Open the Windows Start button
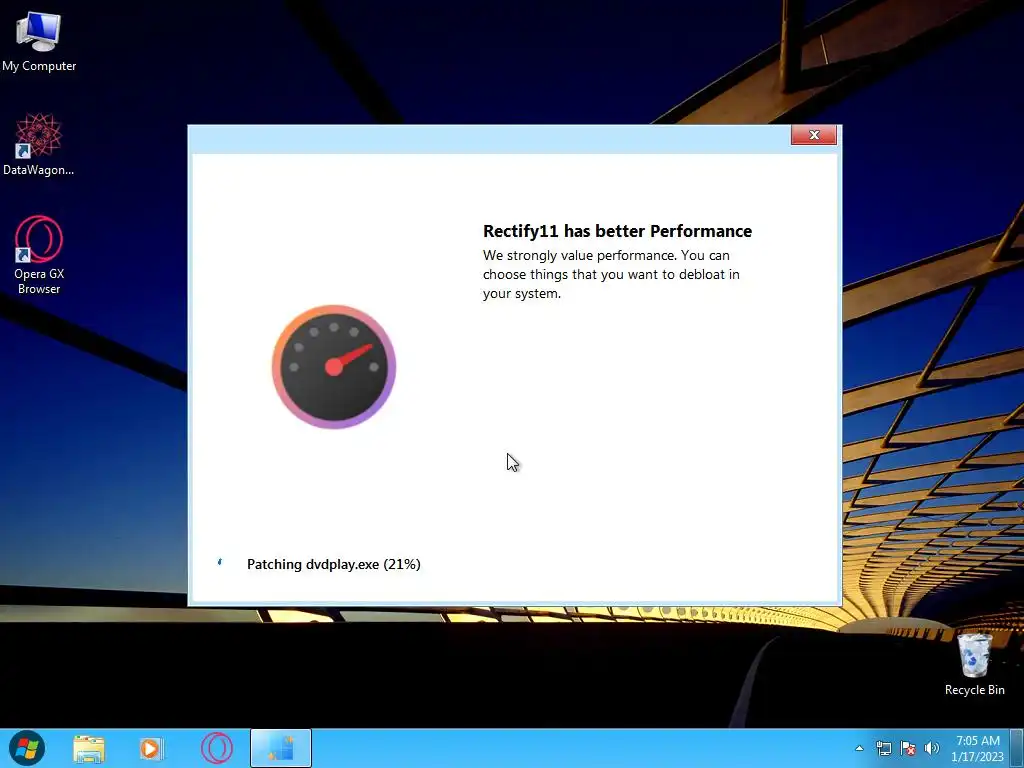 pos(27,748)
